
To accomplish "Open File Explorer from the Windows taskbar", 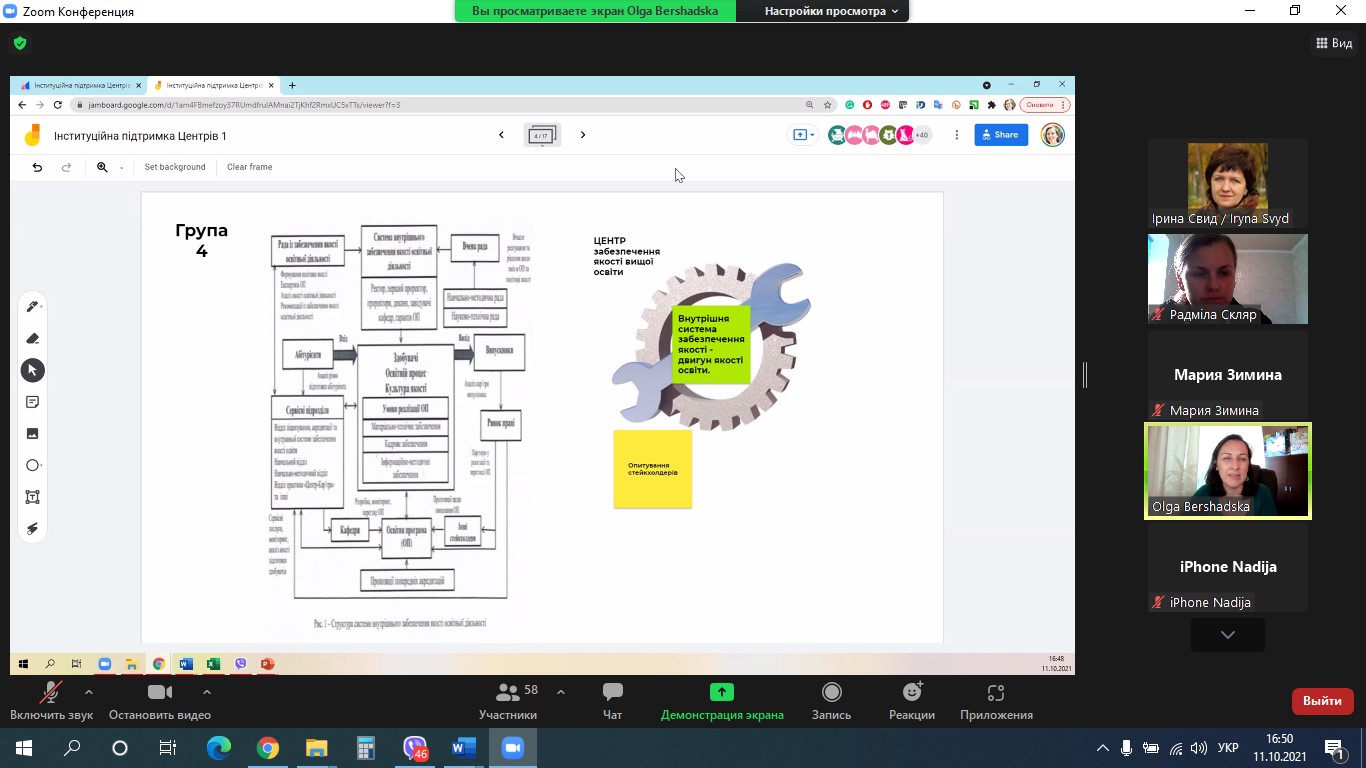I will (316, 748).
